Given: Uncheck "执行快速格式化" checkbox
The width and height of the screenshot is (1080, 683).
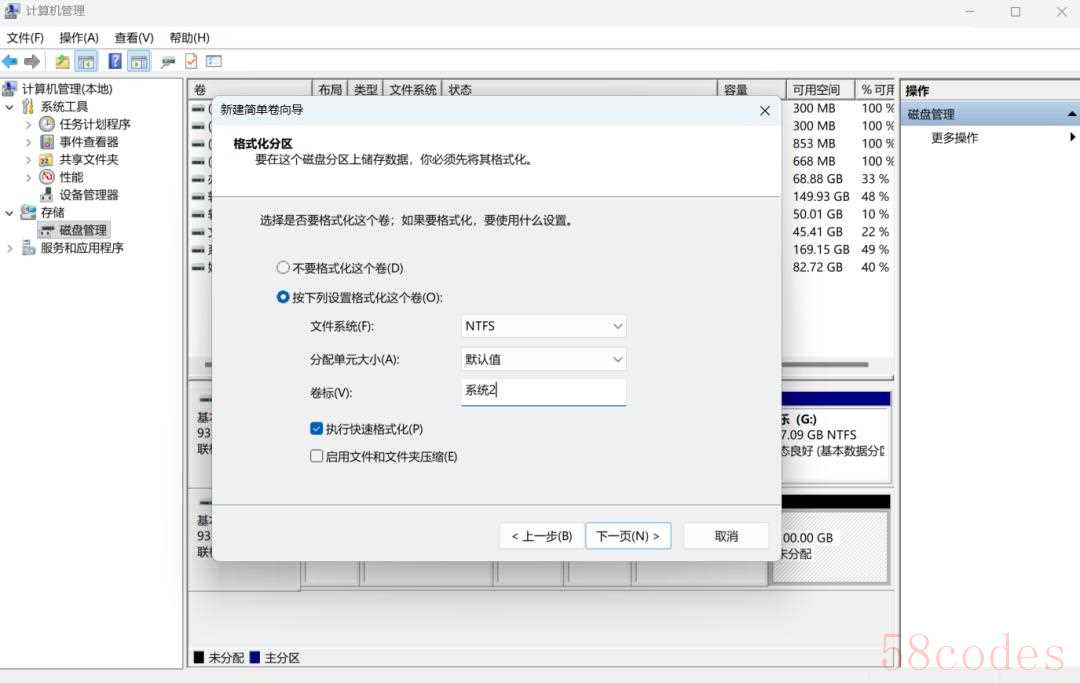Looking at the screenshot, I should tap(316, 429).
